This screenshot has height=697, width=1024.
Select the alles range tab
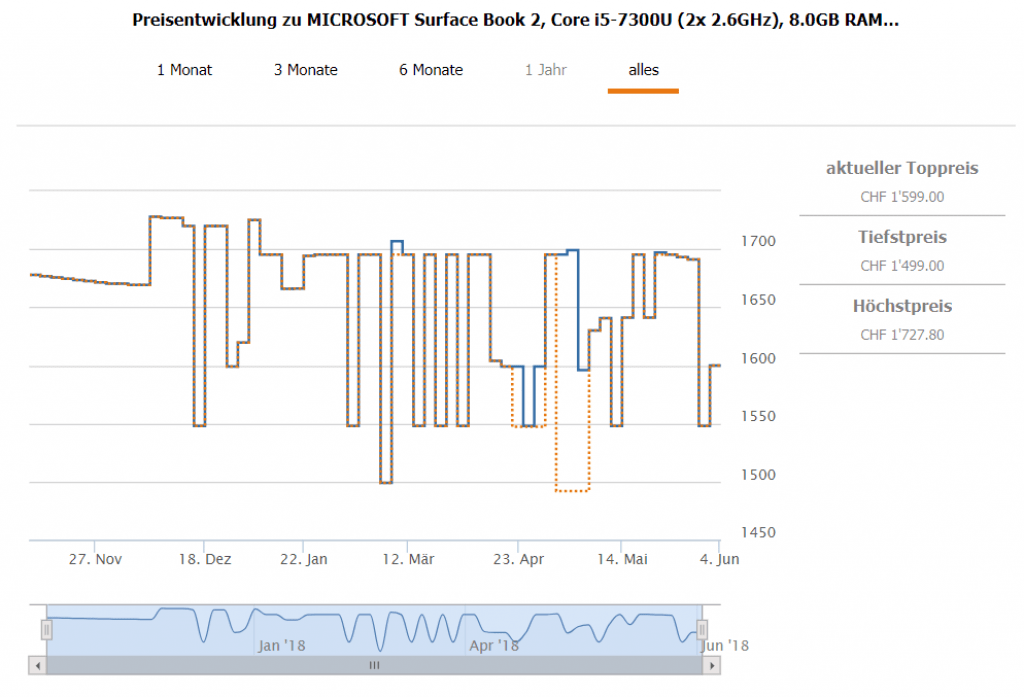[x=643, y=70]
